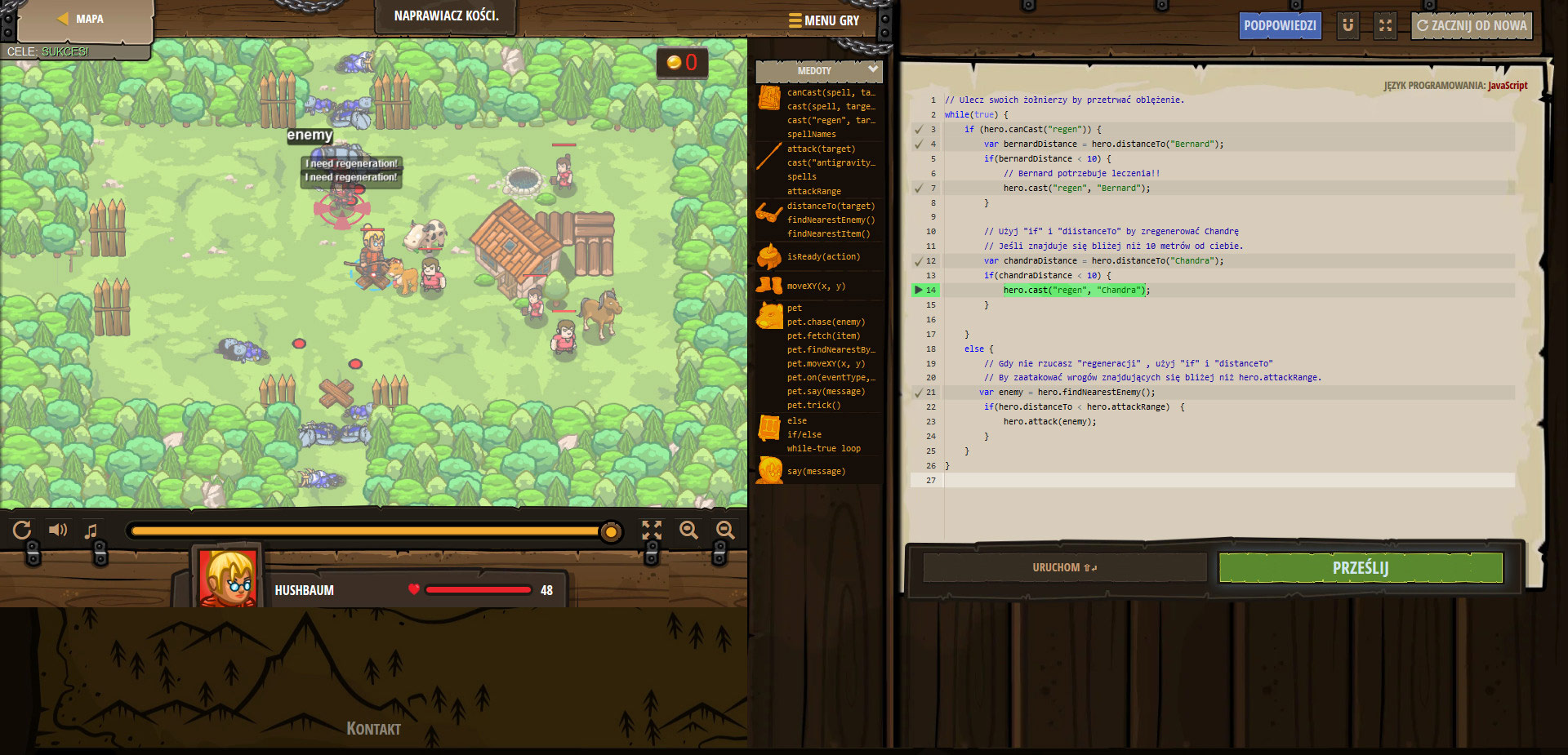Click the horse on the map
This screenshot has width=1568, height=755.
pyautogui.click(x=600, y=313)
